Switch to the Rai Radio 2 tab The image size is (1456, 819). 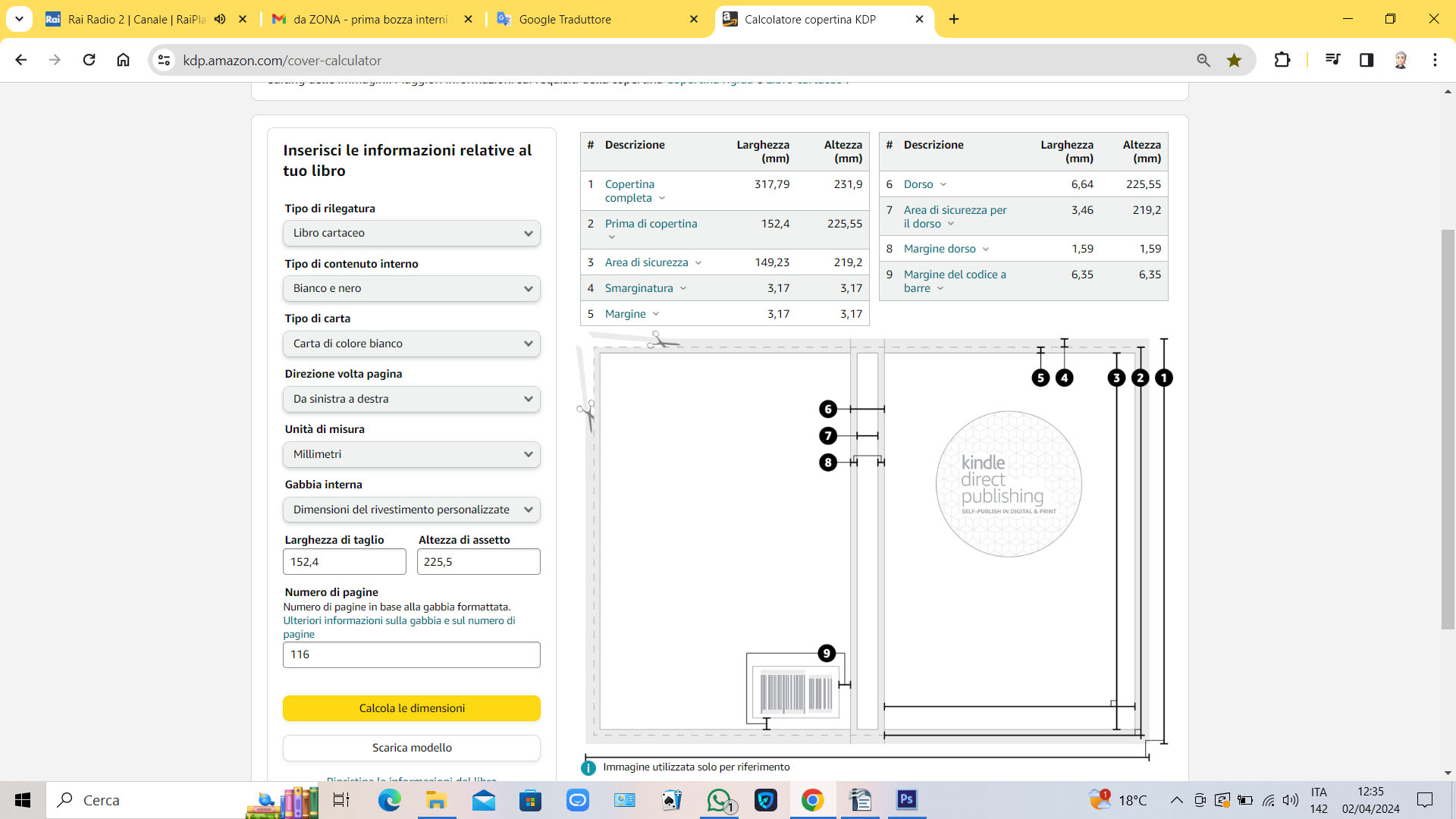click(x=135, y=19)
